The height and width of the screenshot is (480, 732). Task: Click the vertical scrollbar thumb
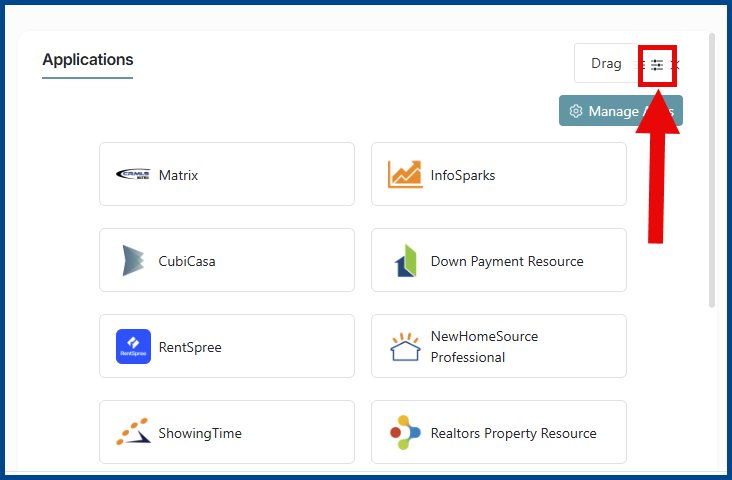712,170
